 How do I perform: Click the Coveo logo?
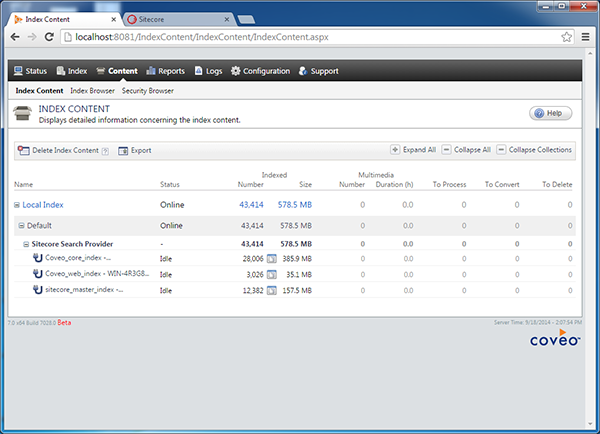coord(555,338)
